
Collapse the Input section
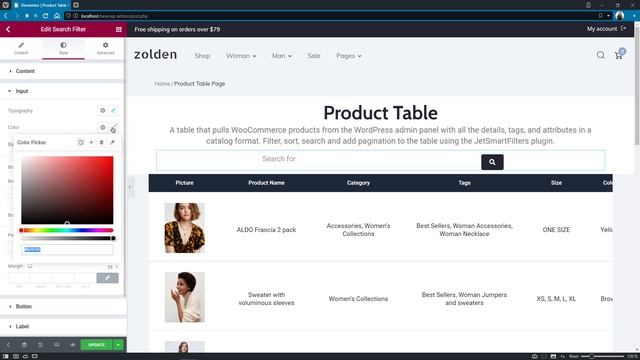62,91
